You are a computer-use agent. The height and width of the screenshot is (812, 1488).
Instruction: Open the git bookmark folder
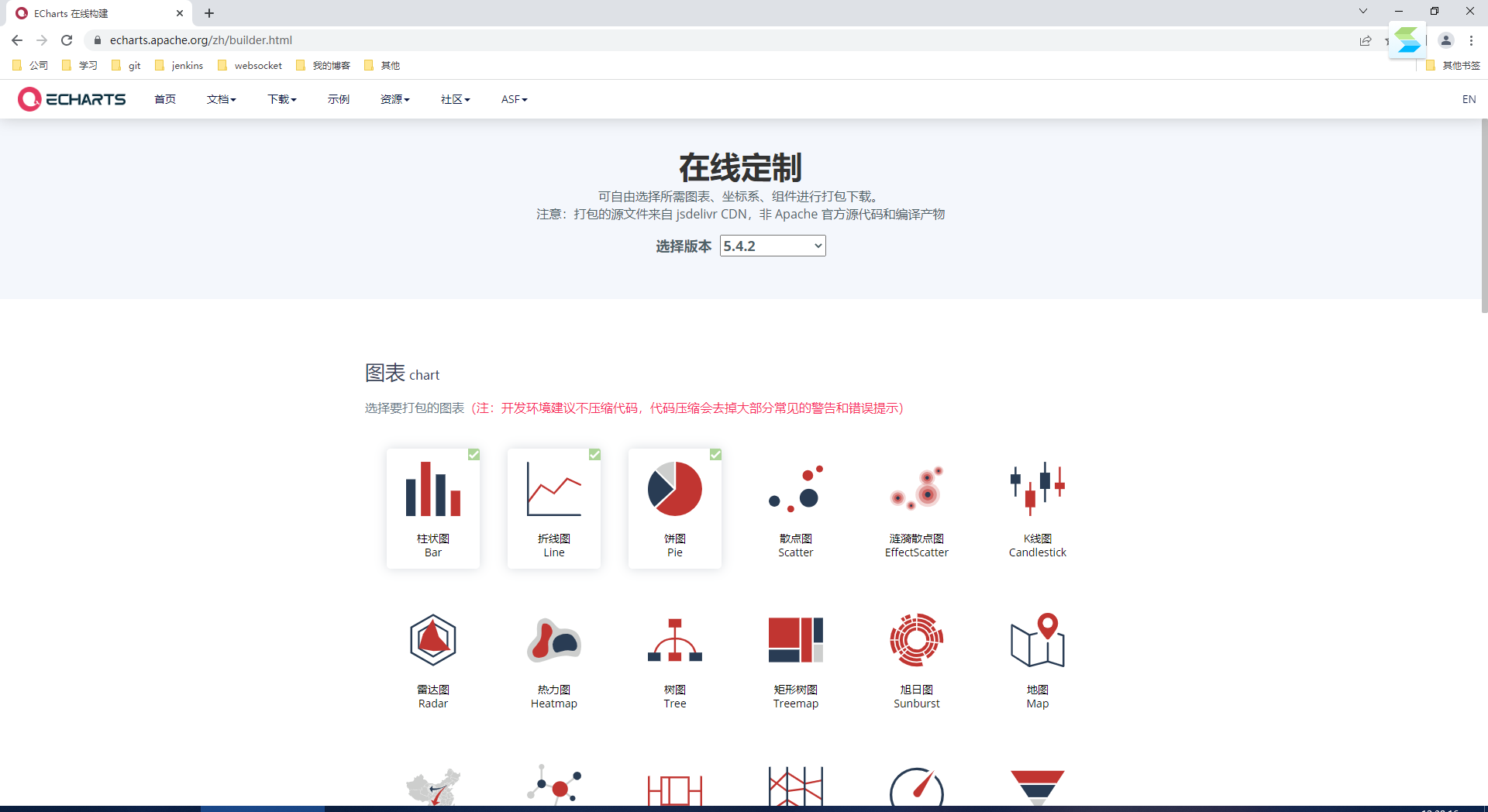click(x=126, y=66)
